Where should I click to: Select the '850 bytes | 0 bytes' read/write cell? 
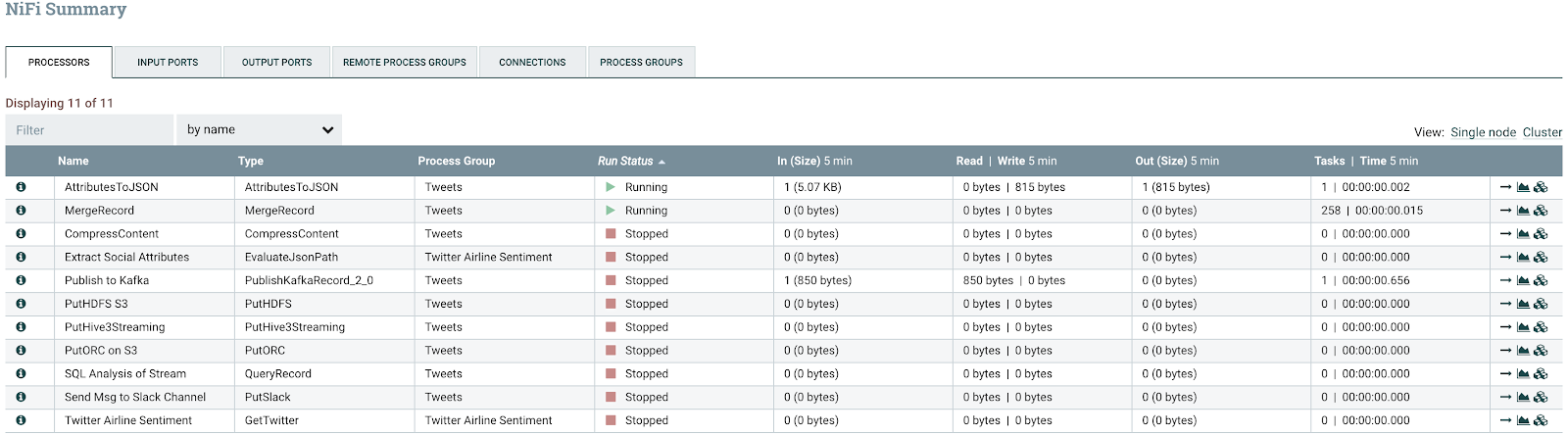tap(1013, 280)
